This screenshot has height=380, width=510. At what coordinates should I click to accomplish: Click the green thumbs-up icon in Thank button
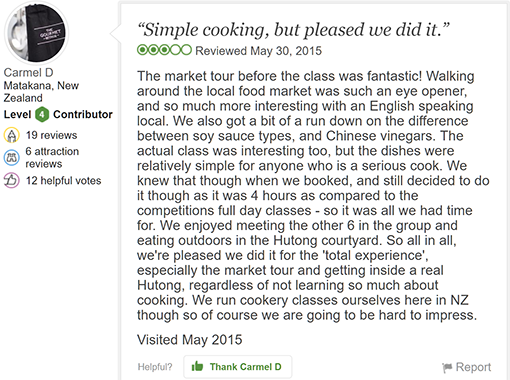coord(197,366)
